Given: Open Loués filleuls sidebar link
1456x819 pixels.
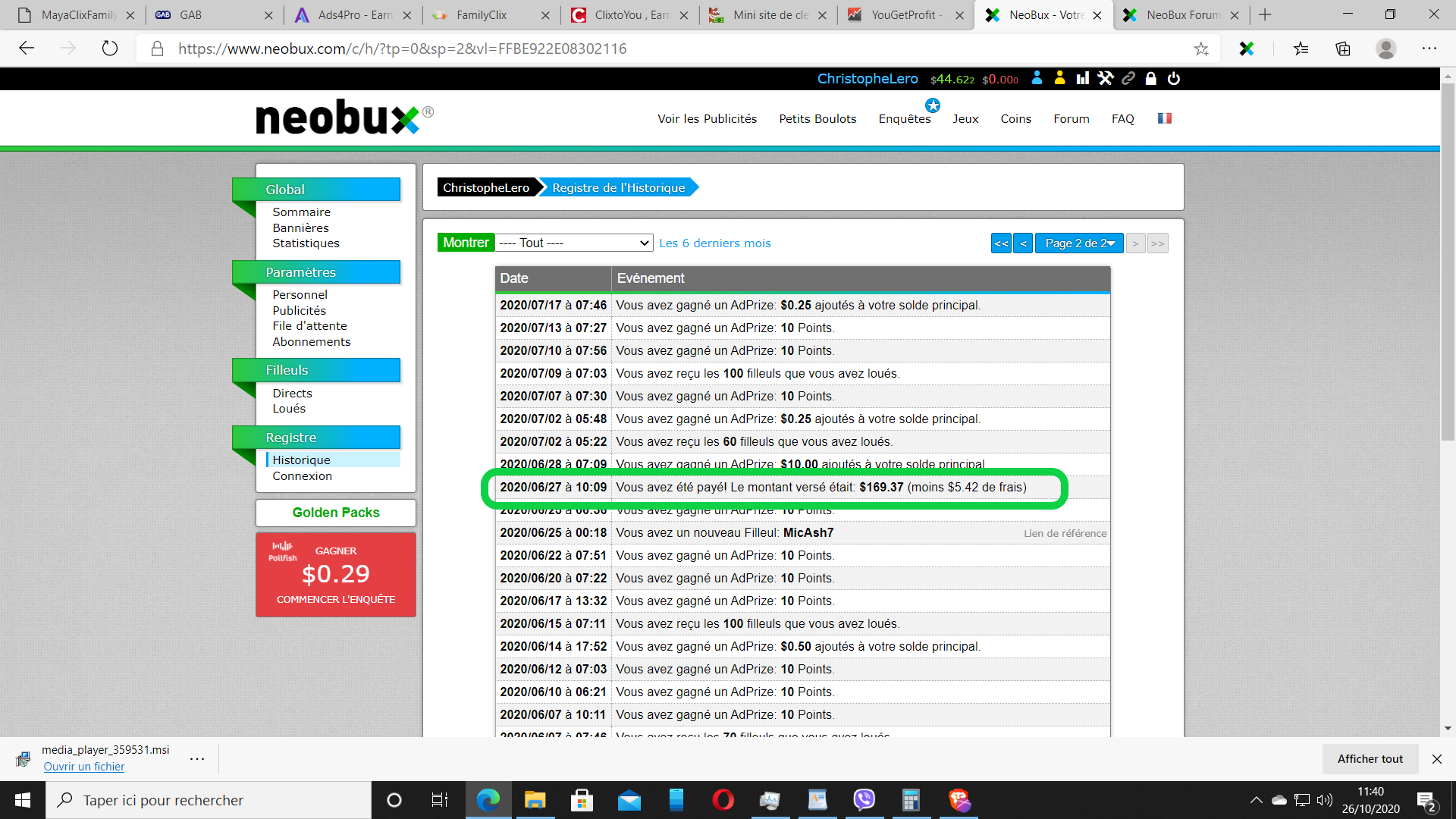Looking at the screenshot, I should (289, 409).
